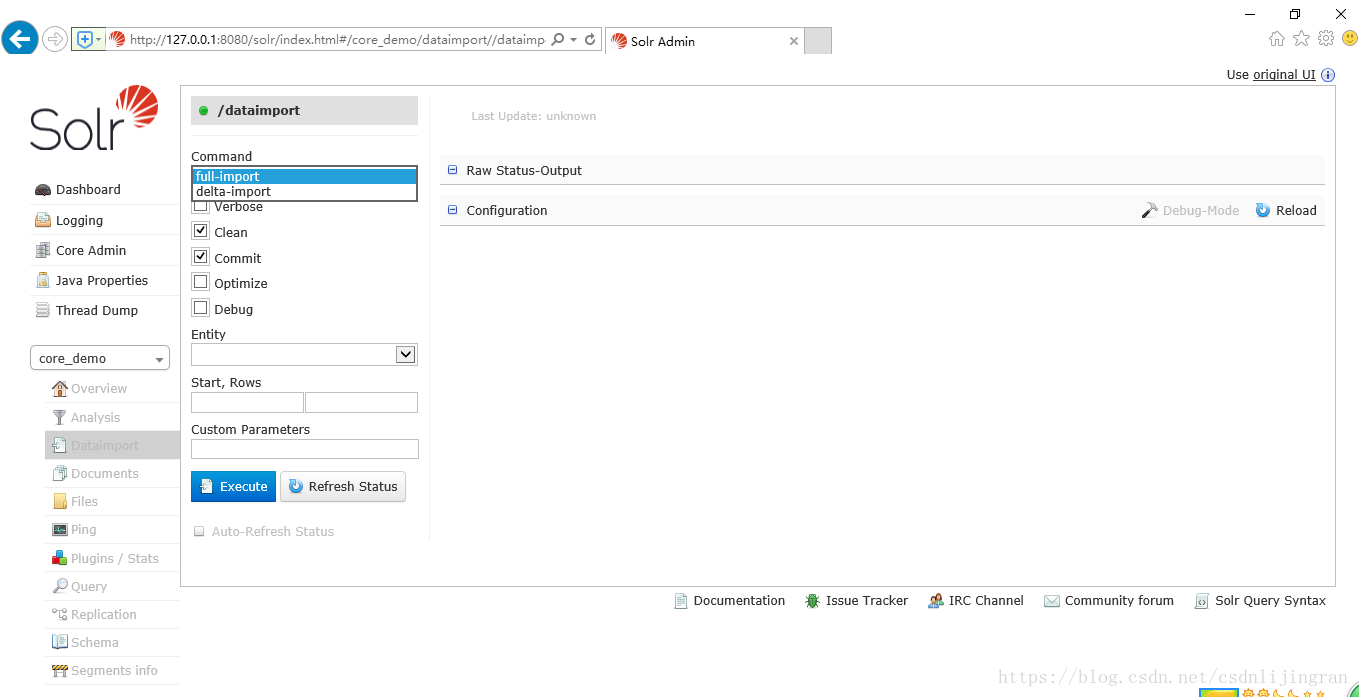Click the Overview house icon
Viewport: 1359px width, 697px height.
click(x=60, y=388)
